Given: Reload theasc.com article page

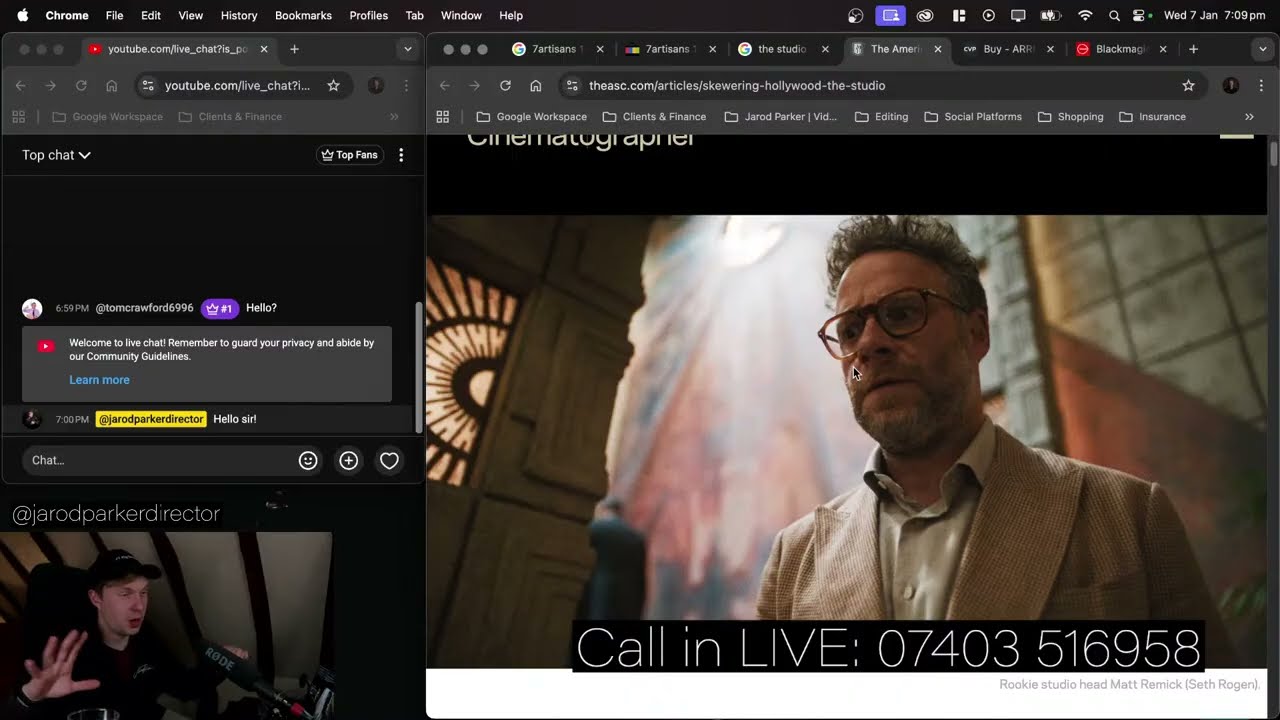Looking at the screenshot, I should coord(505,86).
